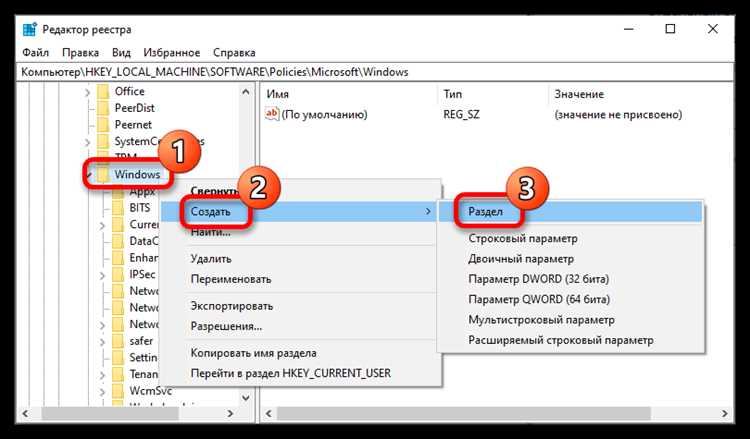Image resolution: width=750 pixels, height=439 pixels.
Task: Open the Файл menu
Action: coord(35,53)
